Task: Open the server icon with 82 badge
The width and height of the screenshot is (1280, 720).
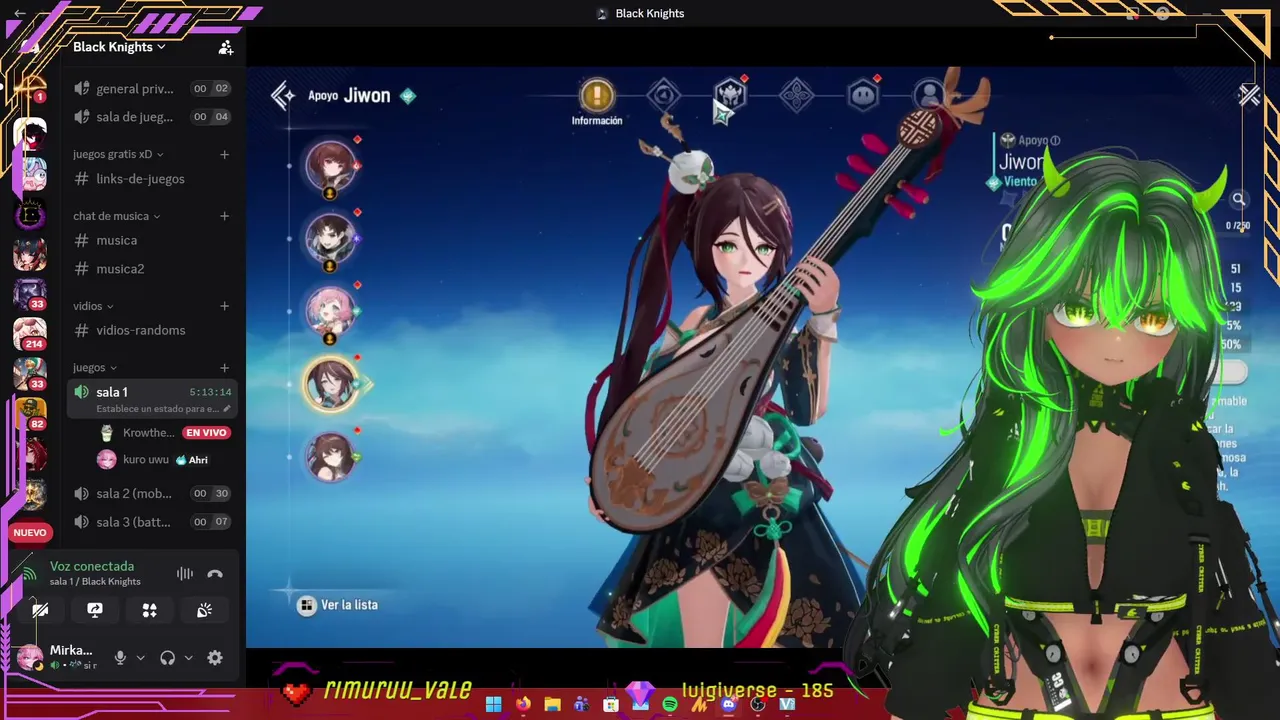Action: [x=30, y=414]
